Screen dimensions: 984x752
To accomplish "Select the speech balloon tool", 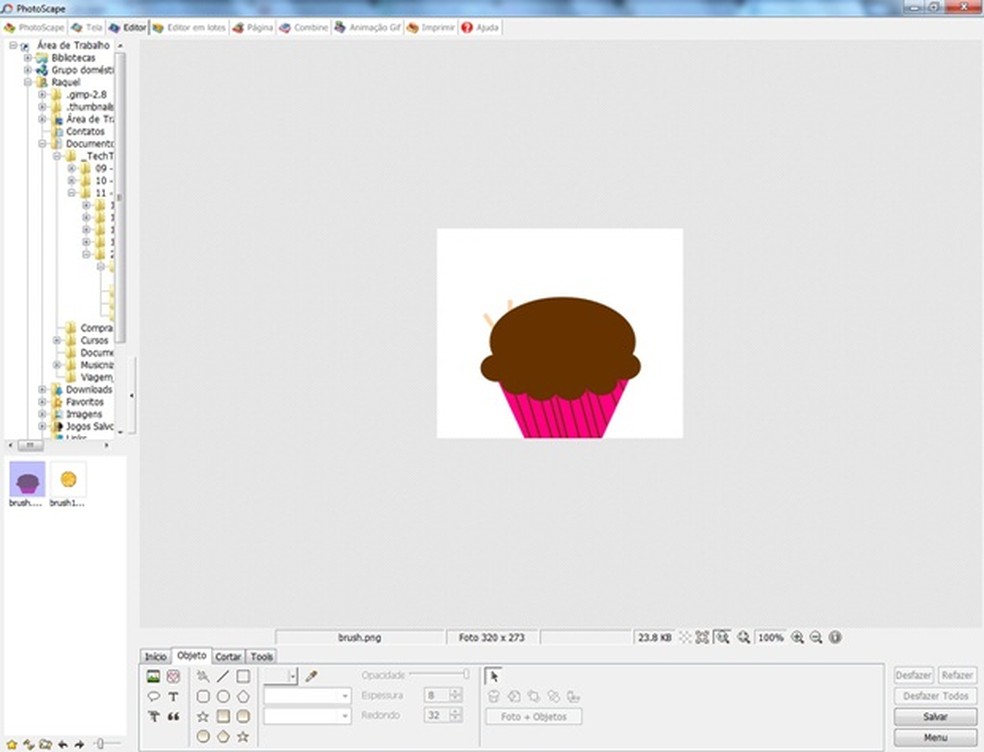I will click(154, 697).
